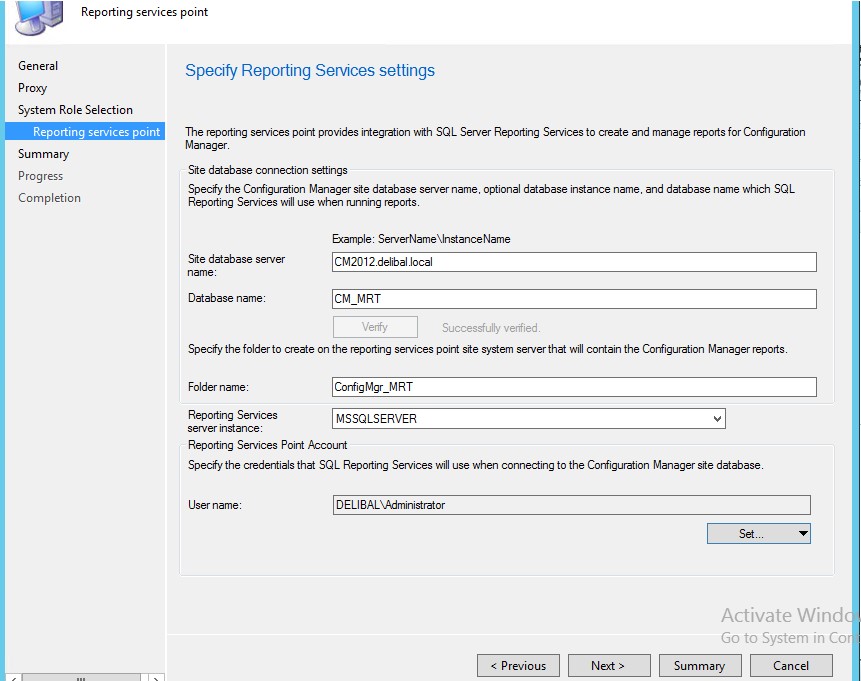Select Reporting services point in sidebar
This screenshot has height=681, width=861.
click(96, 132)
